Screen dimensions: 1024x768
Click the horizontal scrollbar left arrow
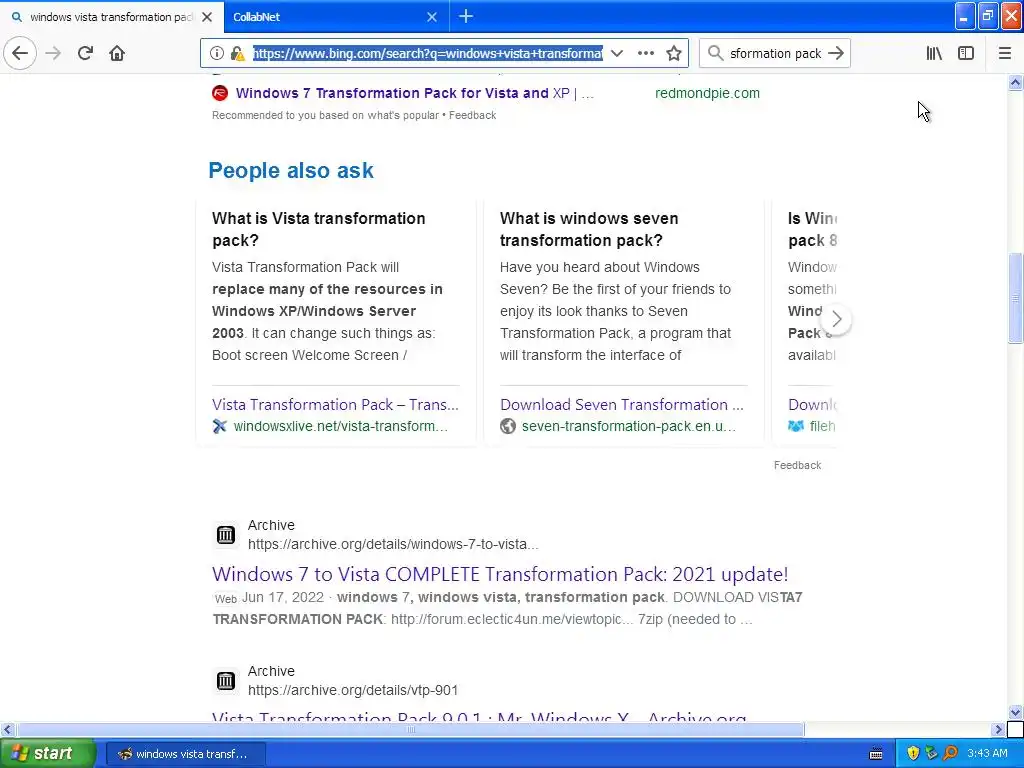coord(7,729)
